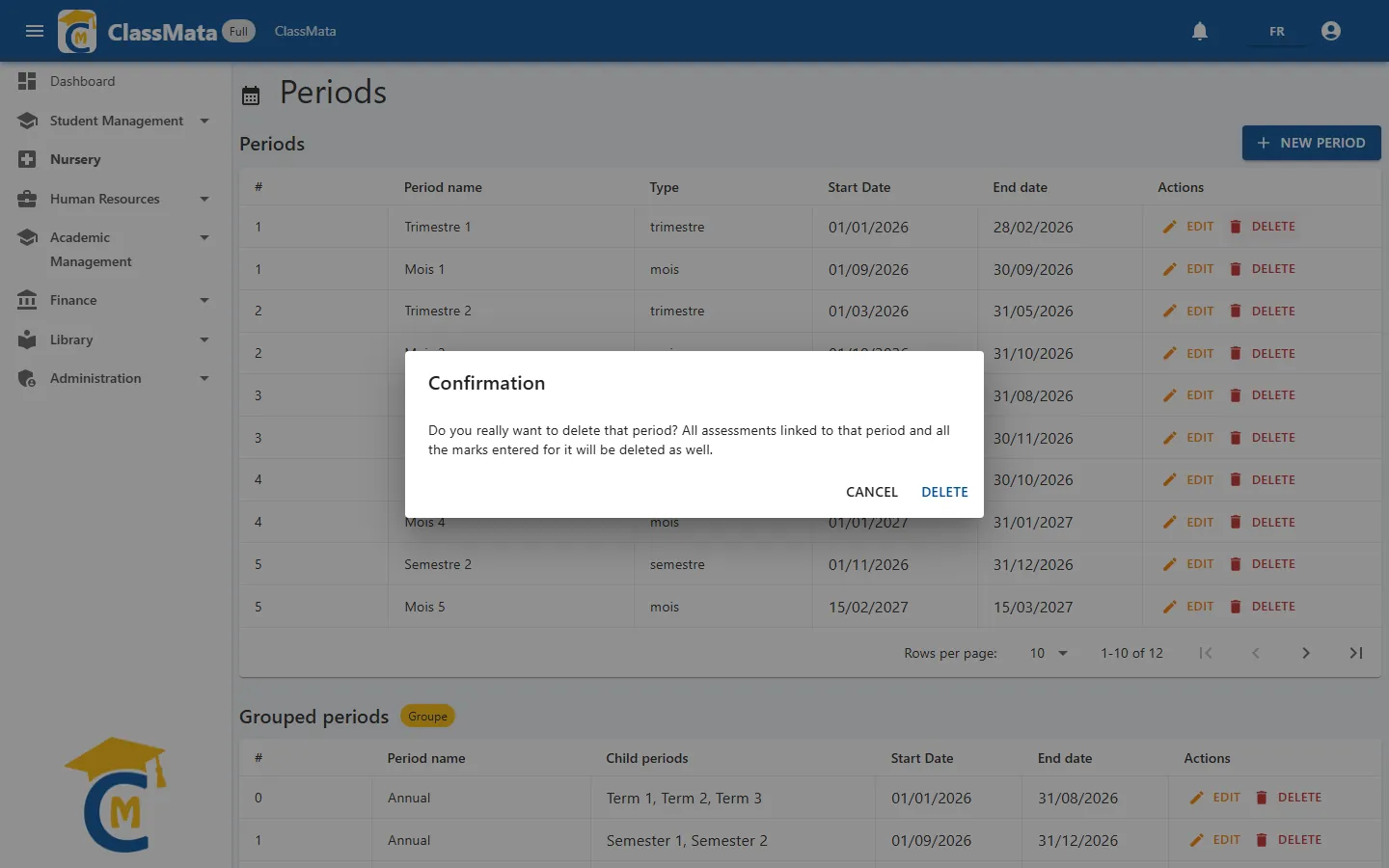Click the Student Management graduation cap icon
The width and height of the screenshot is (1389, 868).
[x=27, y=121]
